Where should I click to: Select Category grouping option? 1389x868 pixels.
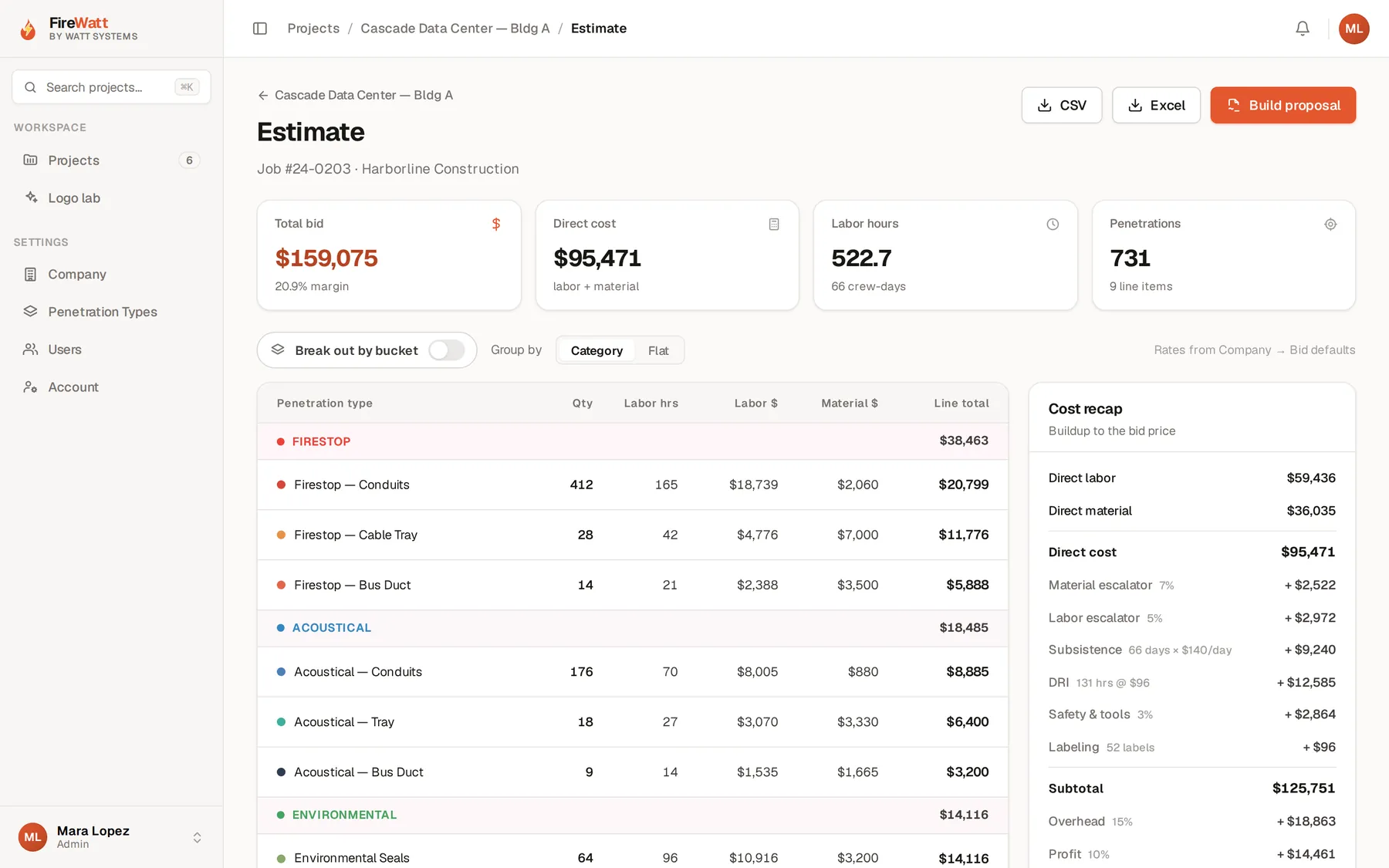(x=596, y=350)
